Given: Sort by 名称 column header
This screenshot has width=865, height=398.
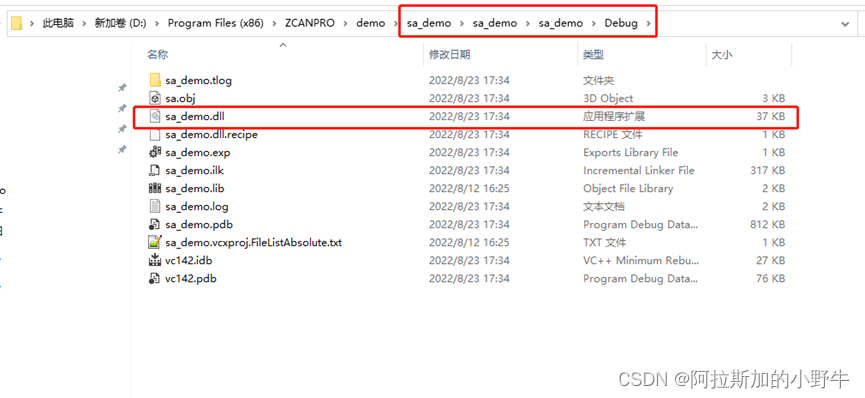Looking at the screenshot, I should [158, 55].
